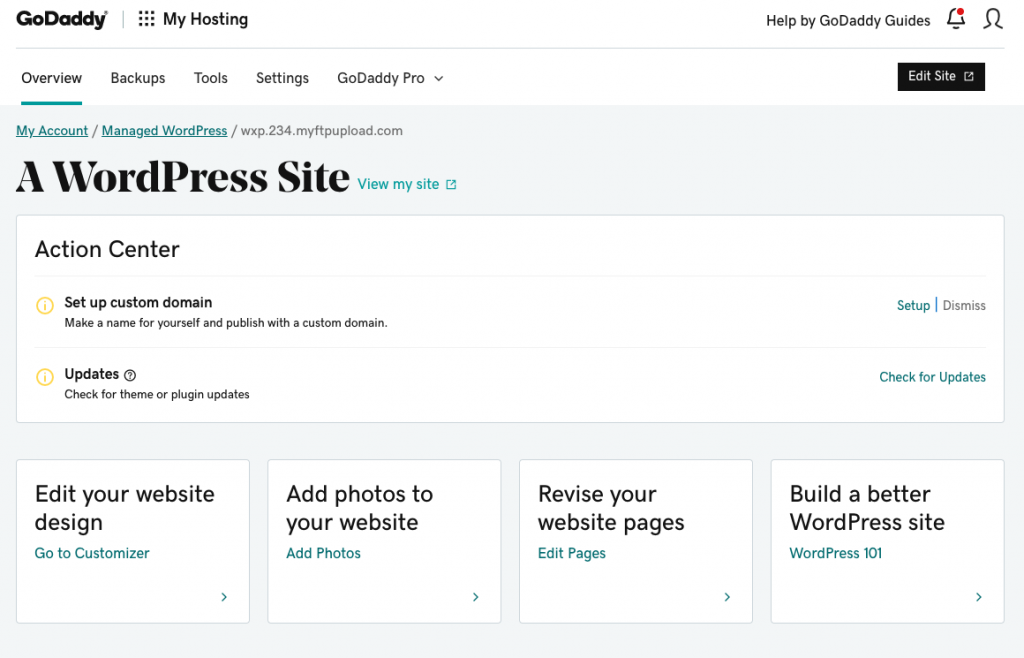Viewport: 1024px width, 658px height.
Task: Click the Action Center heading
Action: [x=107, y=249]
